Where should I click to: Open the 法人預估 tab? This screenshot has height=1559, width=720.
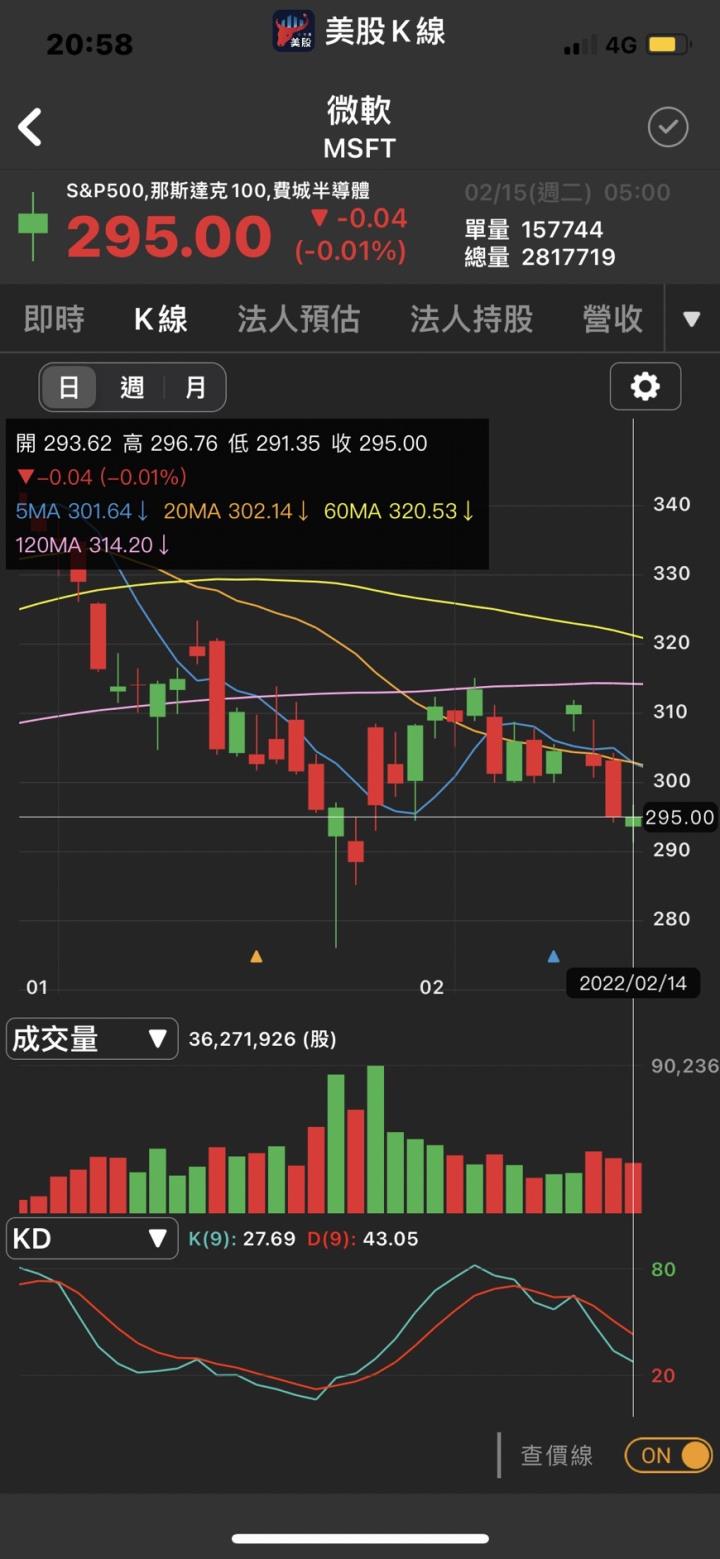pyautogui.click(x=298, y=319)
